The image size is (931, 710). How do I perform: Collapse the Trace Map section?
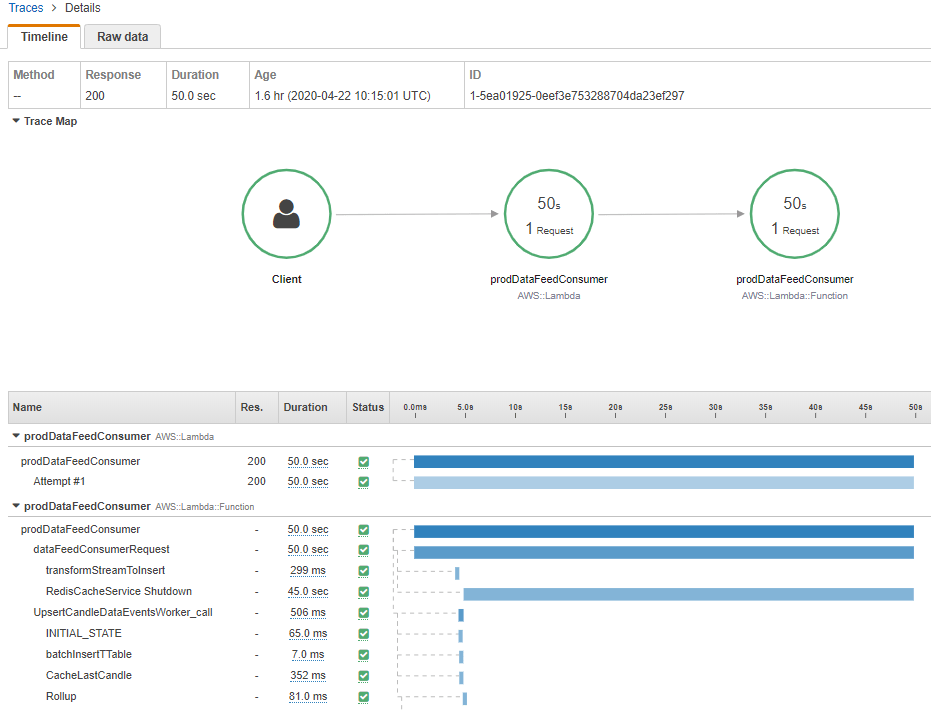click(x=16, y=121)
